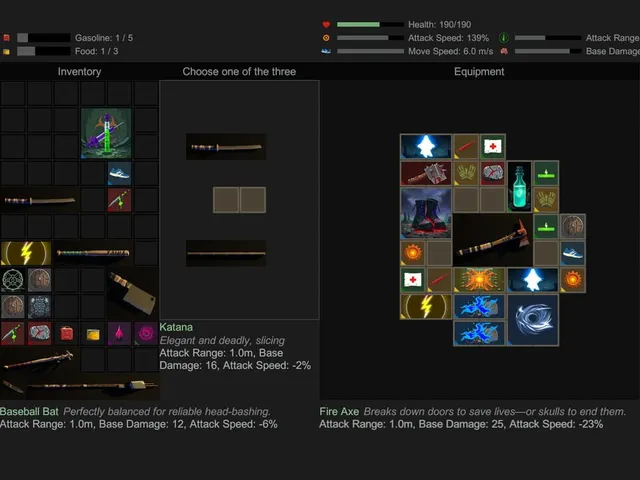
Task: Click the sun item left of the fire axe
Action: 413,253
